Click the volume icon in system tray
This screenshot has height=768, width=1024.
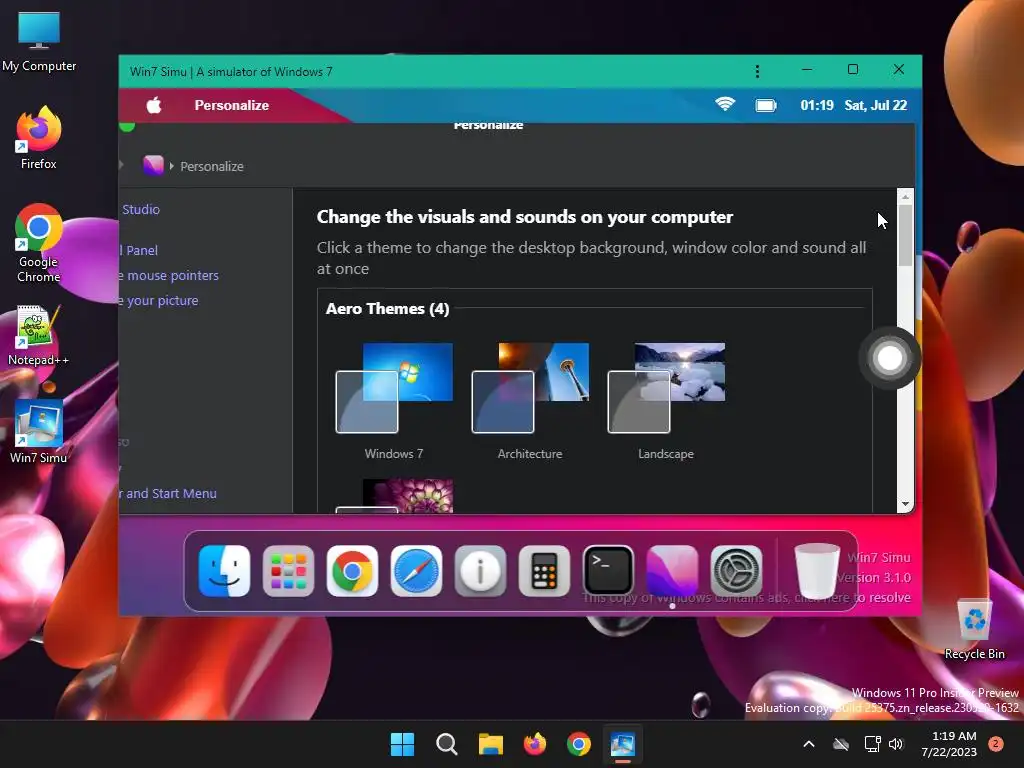click(896, 744)
